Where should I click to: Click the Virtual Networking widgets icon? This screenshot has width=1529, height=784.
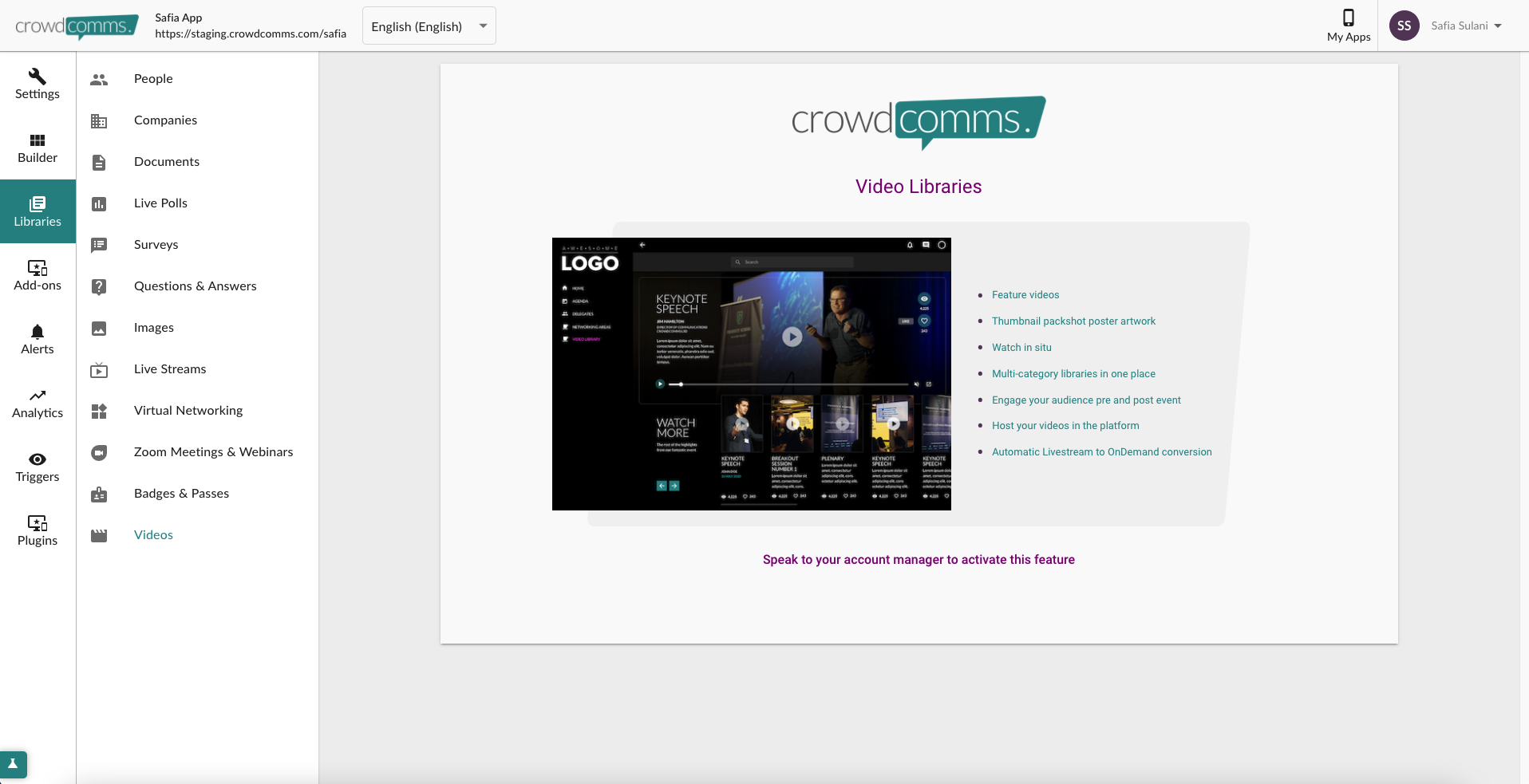[x=99, y=411]
